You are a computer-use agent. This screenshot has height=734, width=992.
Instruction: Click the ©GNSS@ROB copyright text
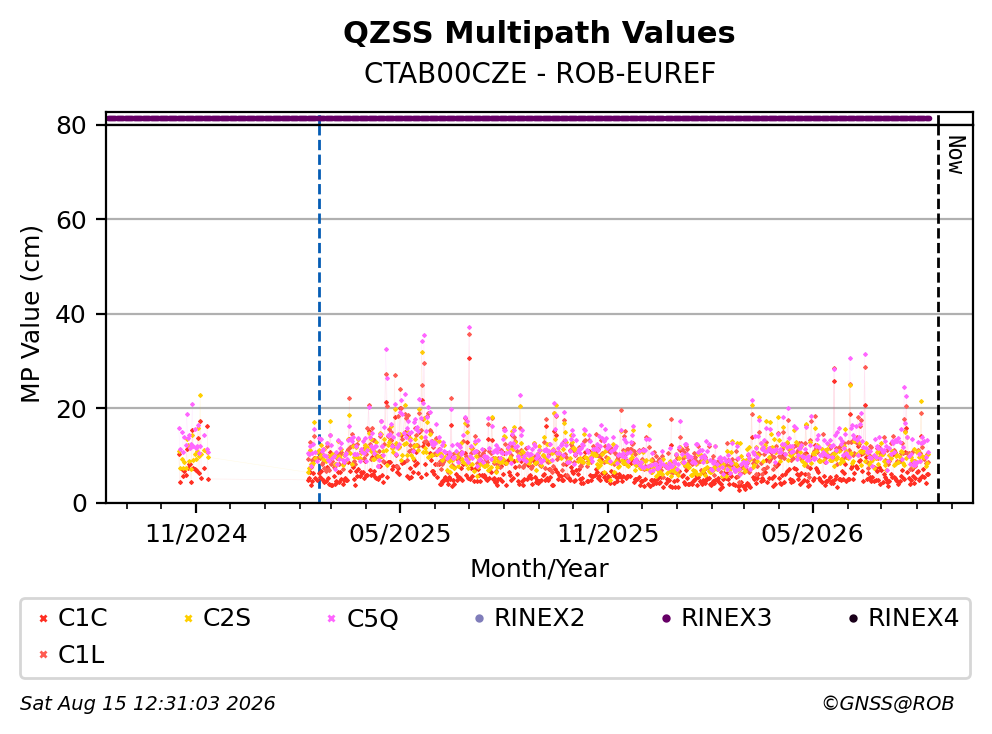coord(888,704)
